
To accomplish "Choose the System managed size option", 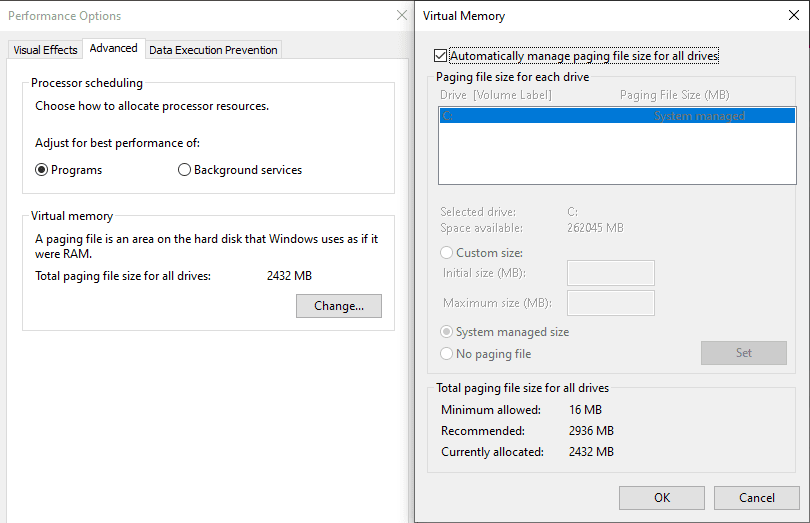I will click(x=447, y=332).
